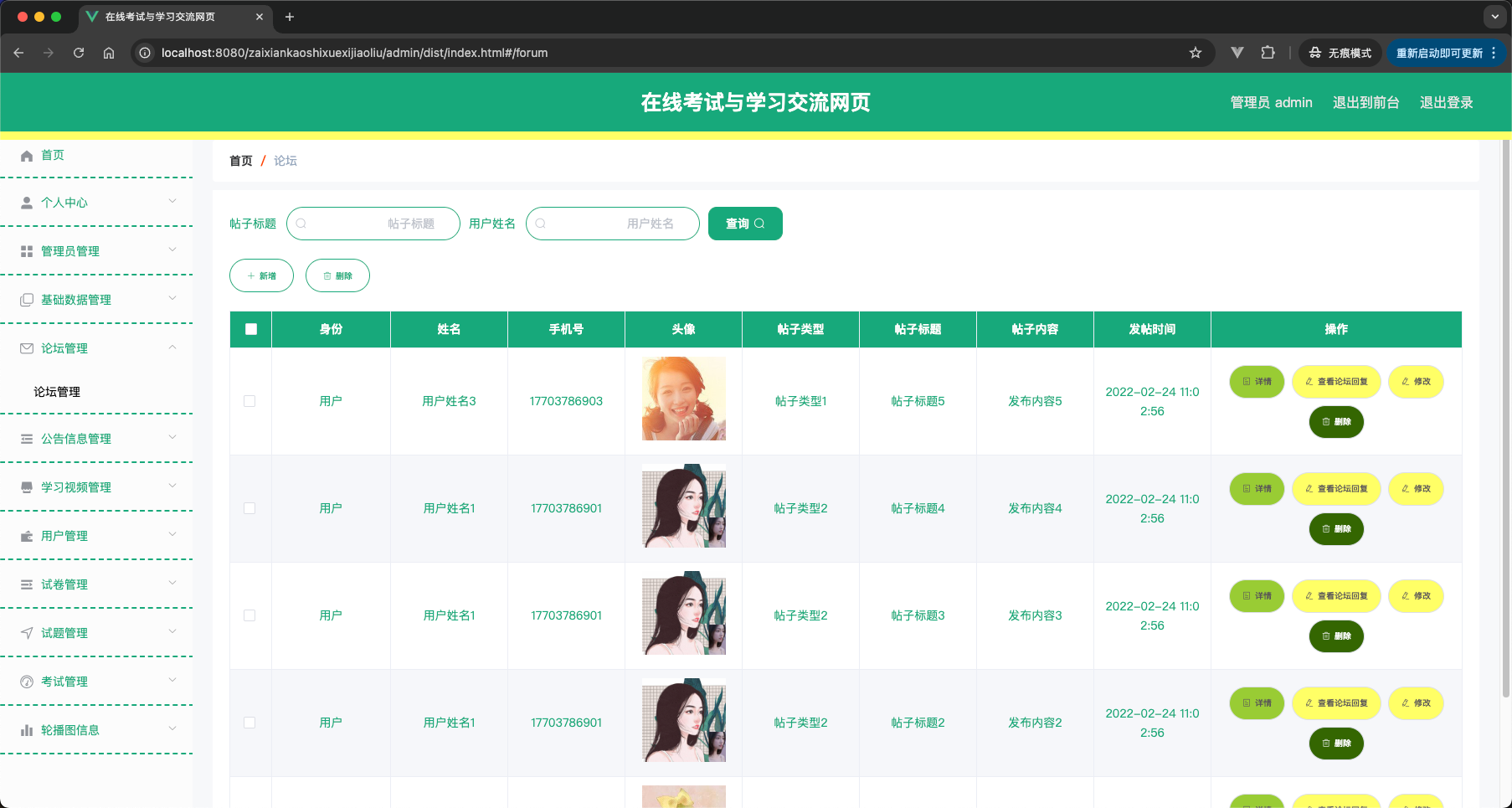
Task: Click the chat icon beside 学习视频管理
Action: pyautogui.click(x=27, y=487)
